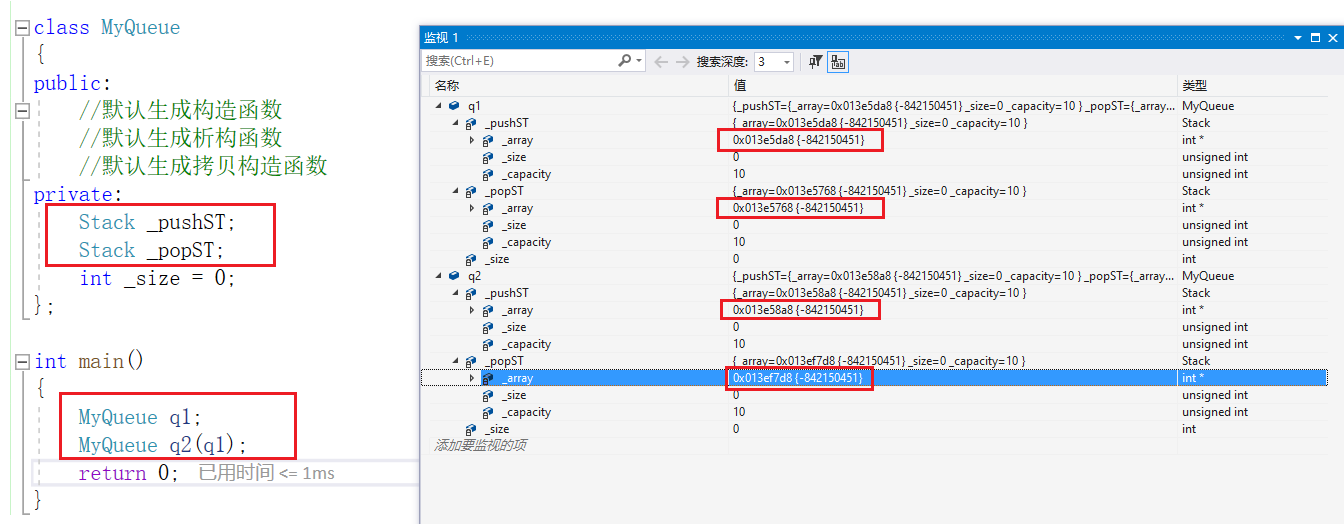The height and width of the screenshot is (524, 1344).
Task: Click code line MyQueue q1;
Action: point(140,417)
